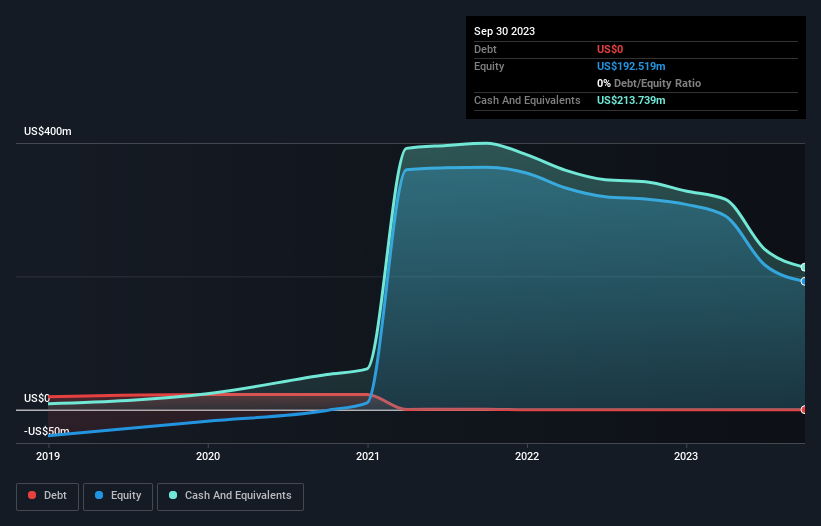This screenshot has height=526, width=821.
Task: Click the red Debt endpoint marker
Action: 804,410
